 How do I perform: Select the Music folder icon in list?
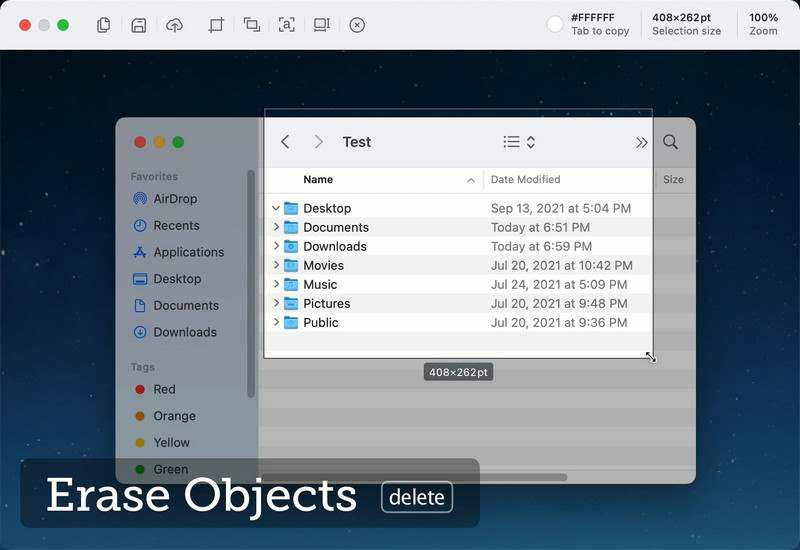click(291, 284)
